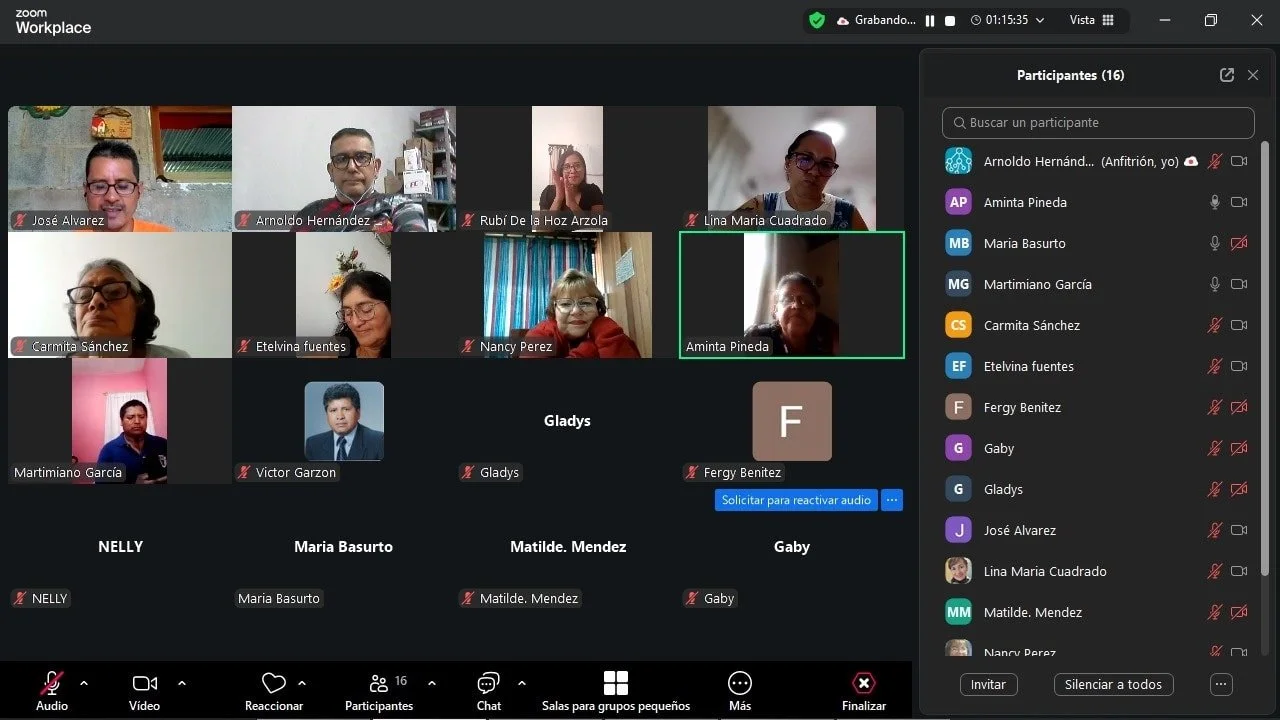The height and width of the screenshot is (720, 1280).
Task: Open the Reaccionar reactions button
Action: (x=274, y=691)
